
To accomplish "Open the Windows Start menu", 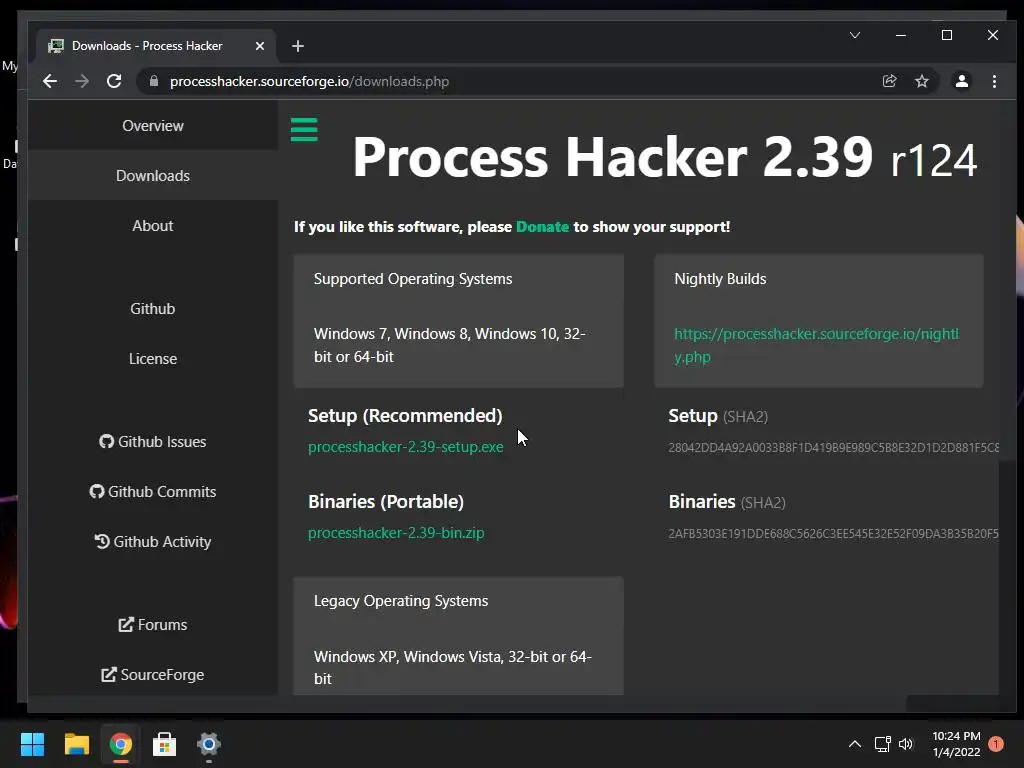I will pos(32,744).
